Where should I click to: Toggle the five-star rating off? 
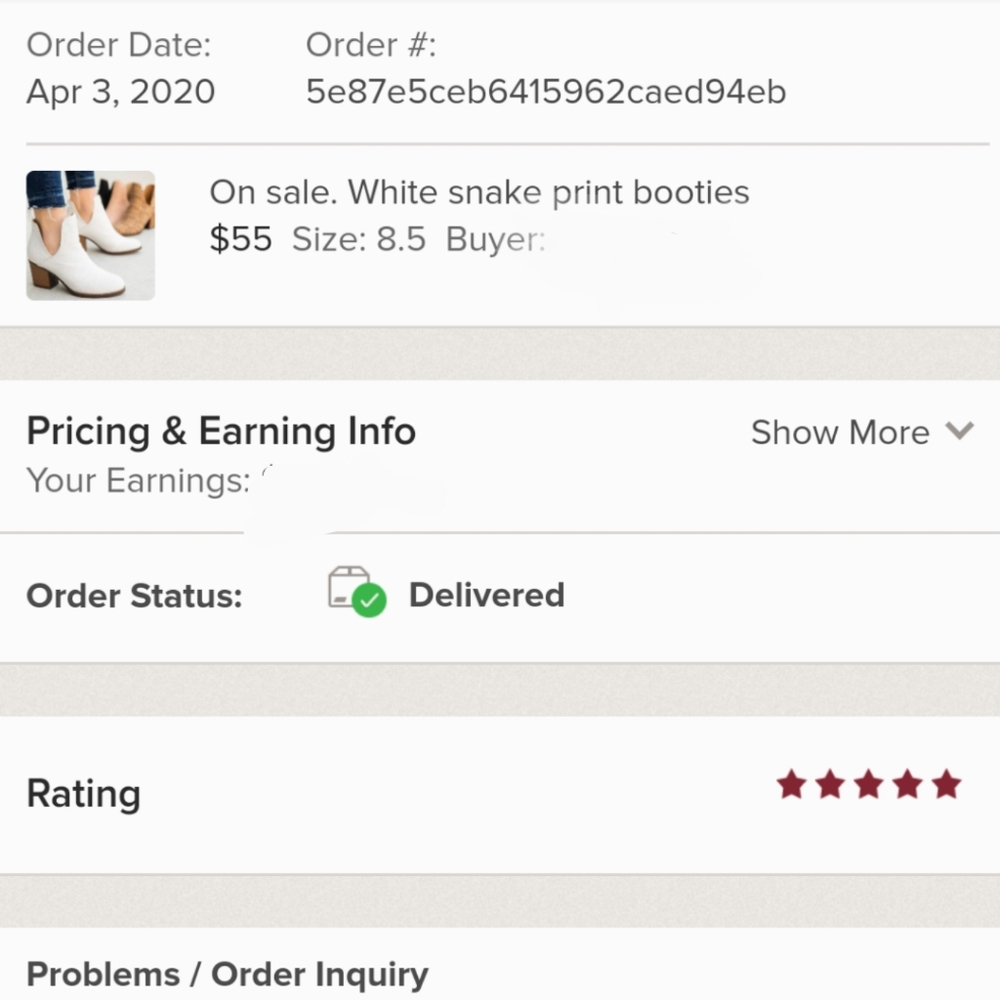click(x=869, y=784)
